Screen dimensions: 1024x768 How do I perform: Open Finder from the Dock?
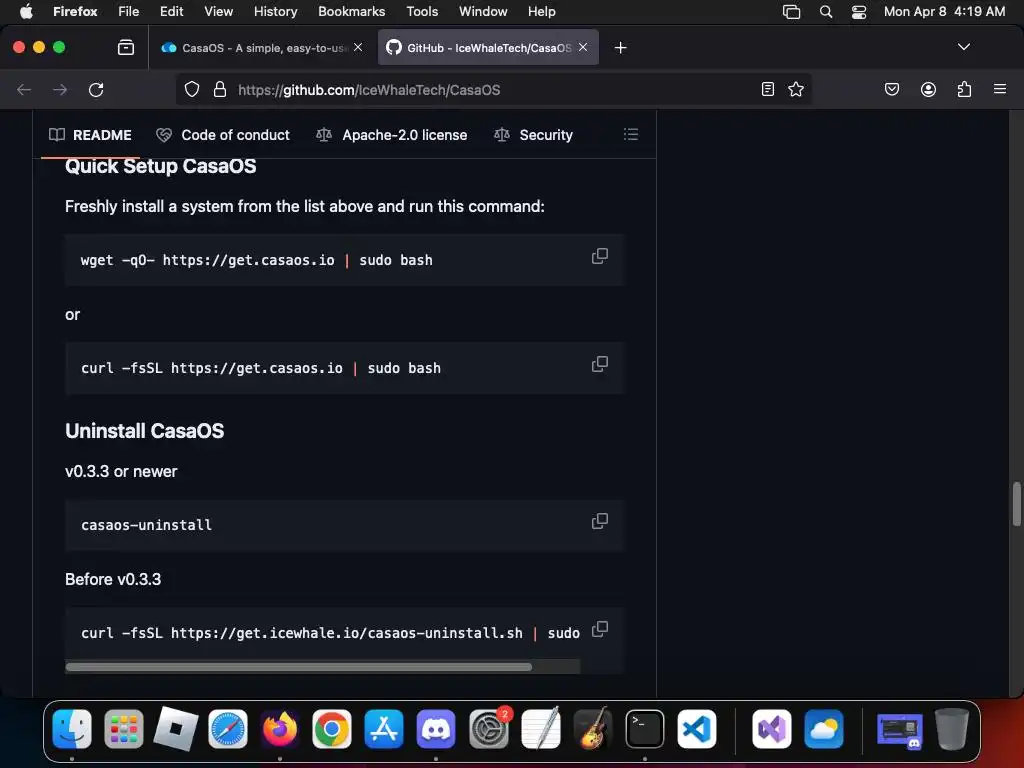[72, 729]
